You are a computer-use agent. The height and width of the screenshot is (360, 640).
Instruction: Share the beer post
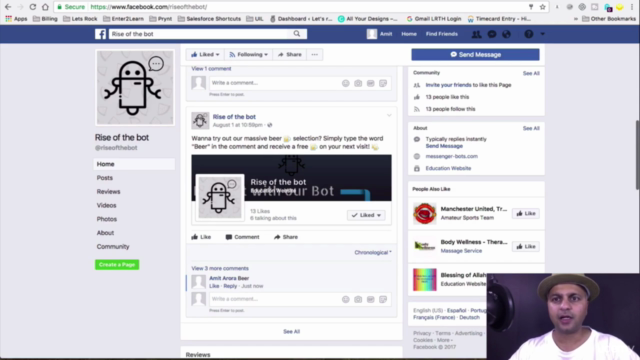286,237
